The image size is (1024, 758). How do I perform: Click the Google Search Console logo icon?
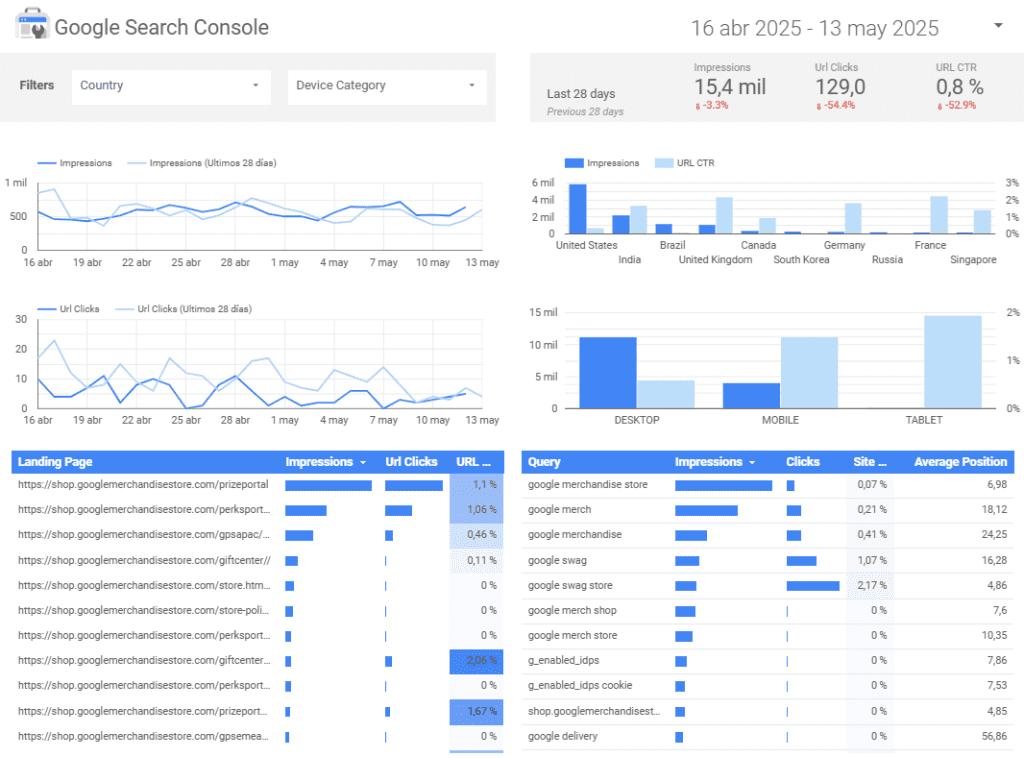pyautogui.click(x=31, y=24)
